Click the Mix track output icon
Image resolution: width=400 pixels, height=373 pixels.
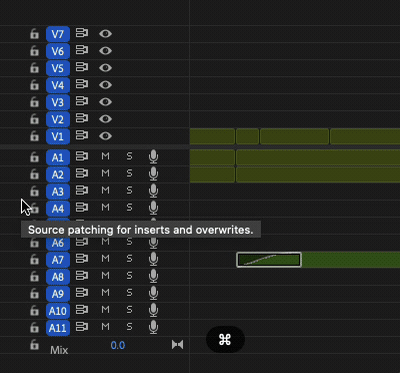pos(177,345)
